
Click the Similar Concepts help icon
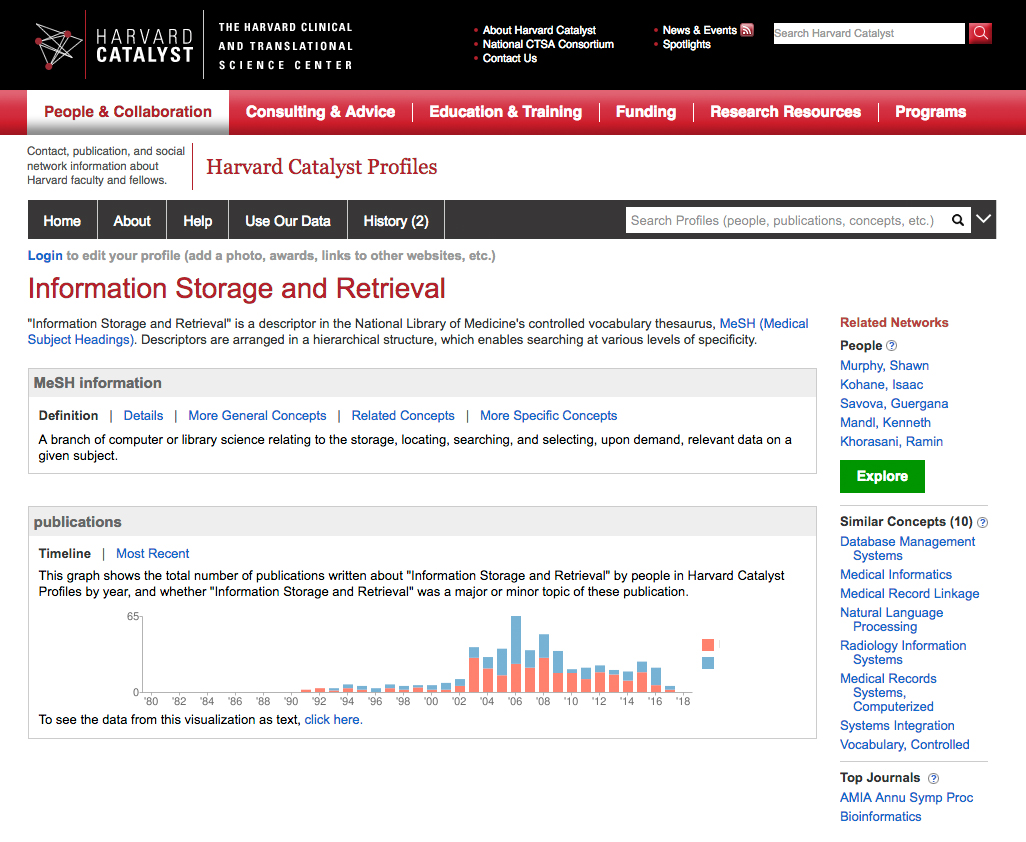tap(982, 522)
